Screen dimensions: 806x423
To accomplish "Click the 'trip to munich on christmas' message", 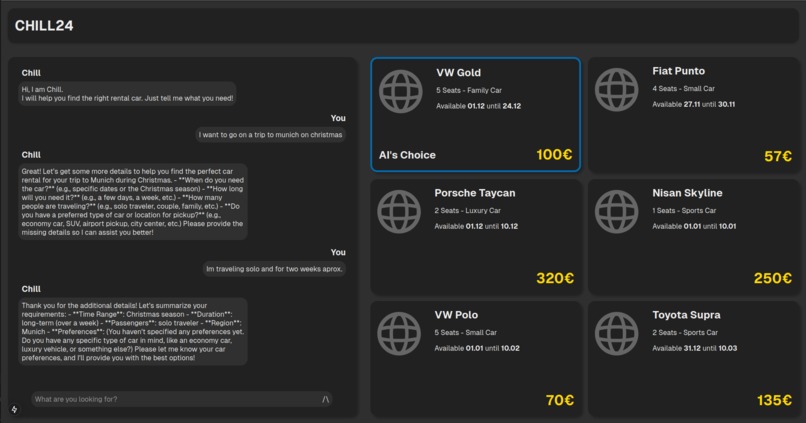I will 270,135.
